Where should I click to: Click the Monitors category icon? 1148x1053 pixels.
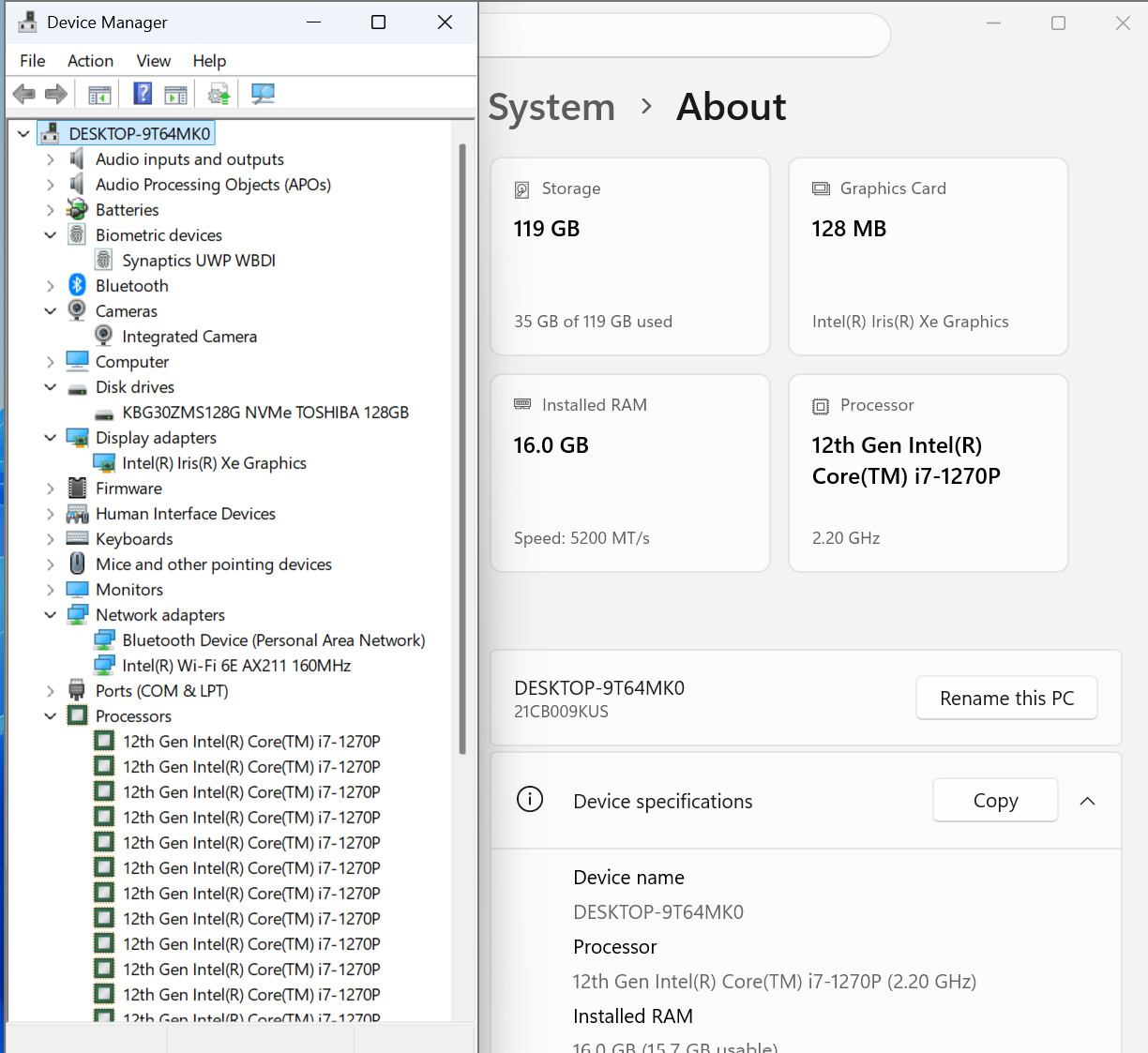click(77, 590)
